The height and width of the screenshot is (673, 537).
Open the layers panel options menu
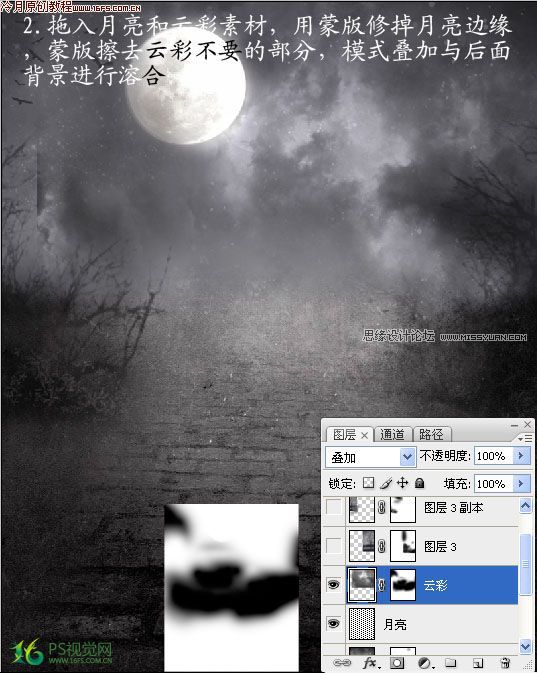coord(525,438)
